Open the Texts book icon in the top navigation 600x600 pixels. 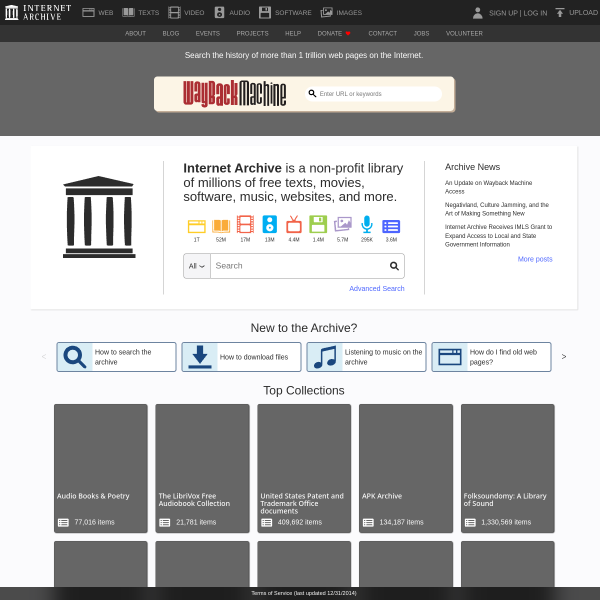point(128,13)
